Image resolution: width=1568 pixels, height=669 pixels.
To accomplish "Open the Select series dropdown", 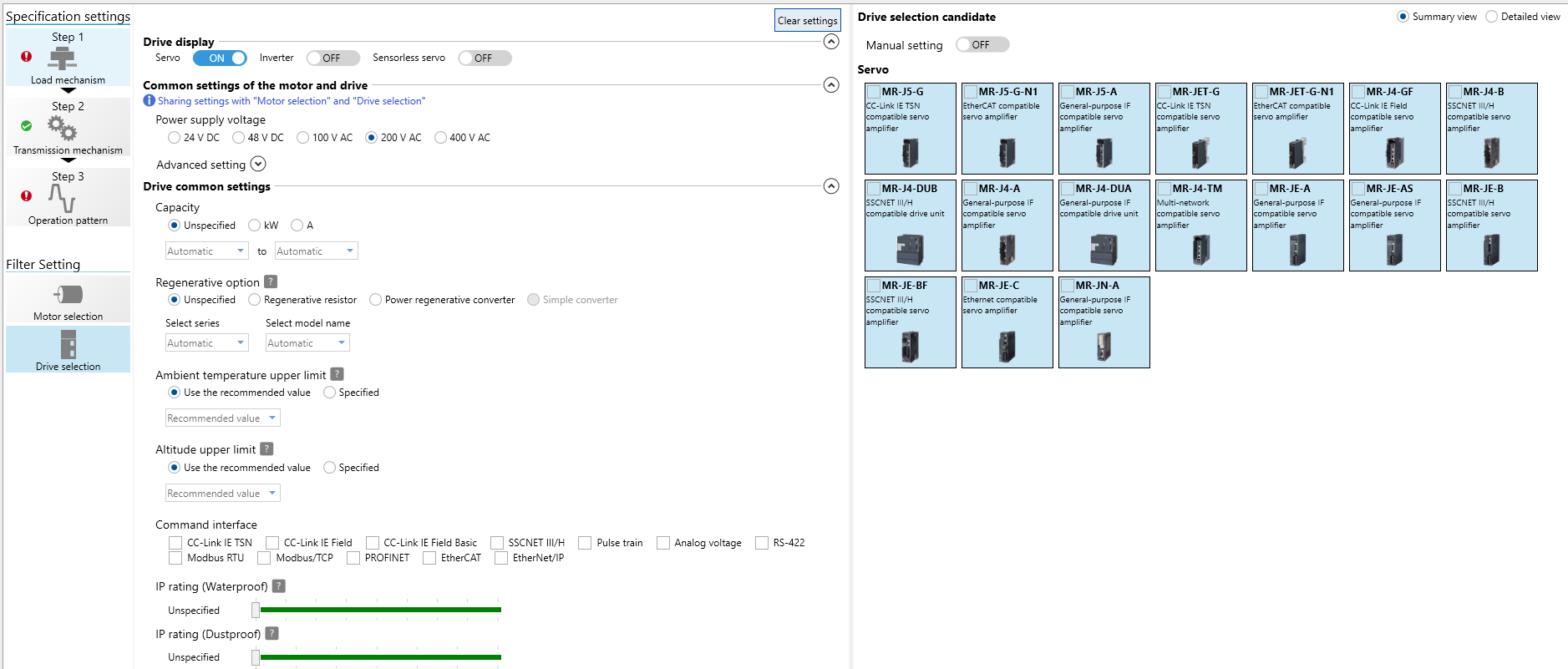I will tap(207, 342).
